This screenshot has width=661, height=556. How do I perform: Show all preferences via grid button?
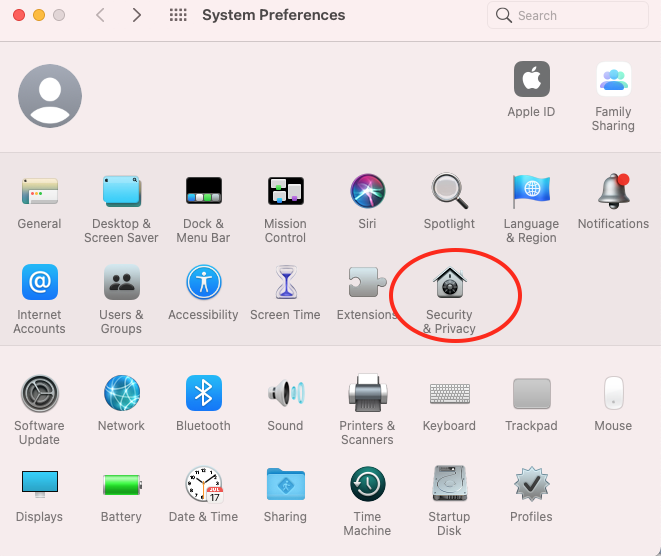click(178, 15)
